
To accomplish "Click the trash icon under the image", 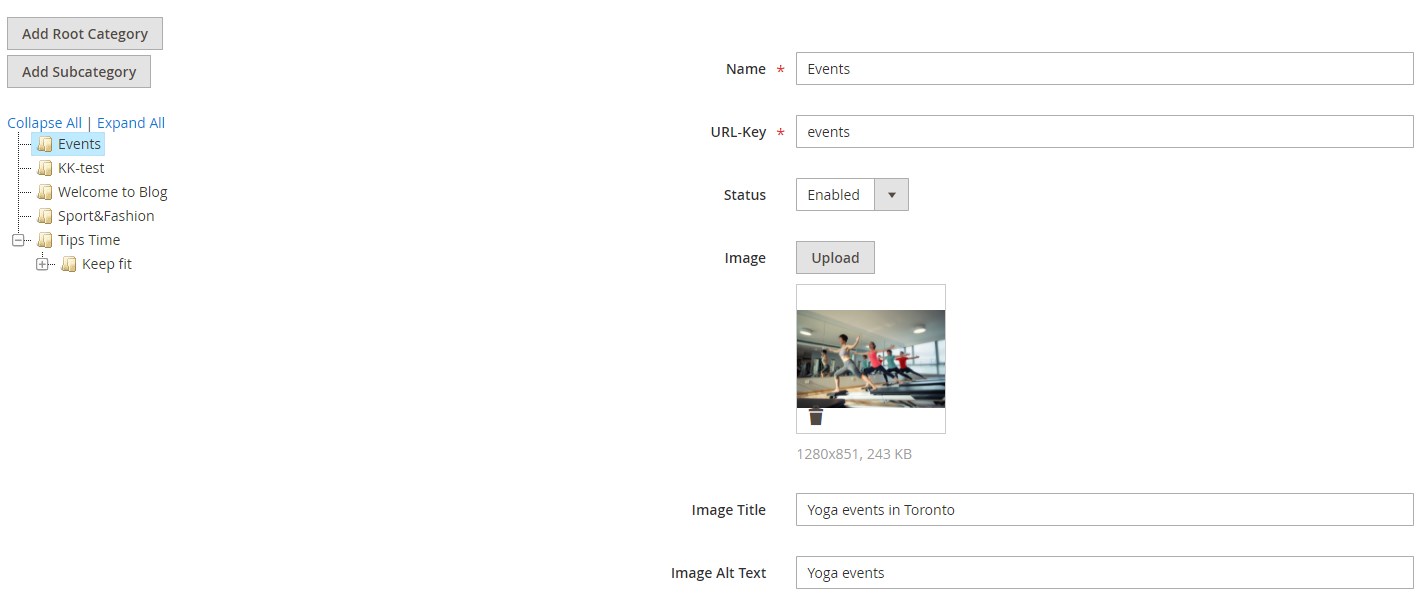I will click(x=816, y=417).
